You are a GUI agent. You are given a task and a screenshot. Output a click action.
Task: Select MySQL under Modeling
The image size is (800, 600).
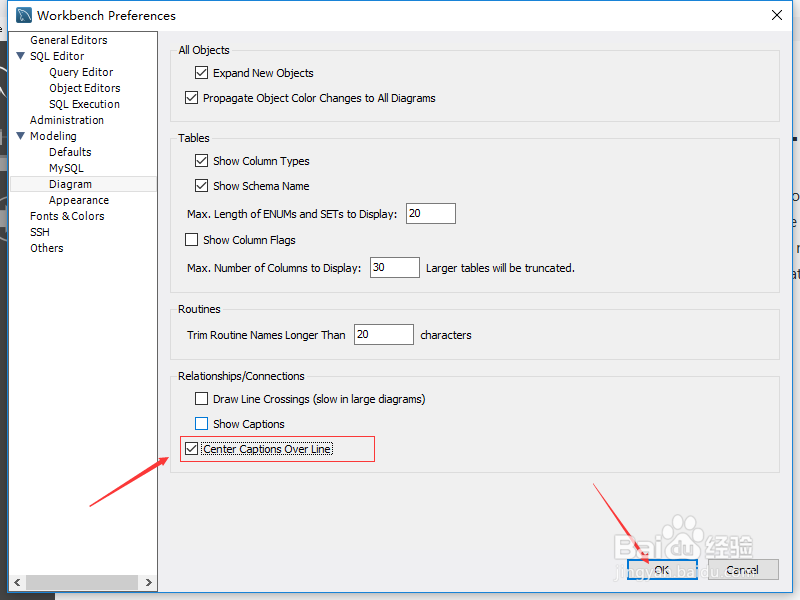click(66, 168)
